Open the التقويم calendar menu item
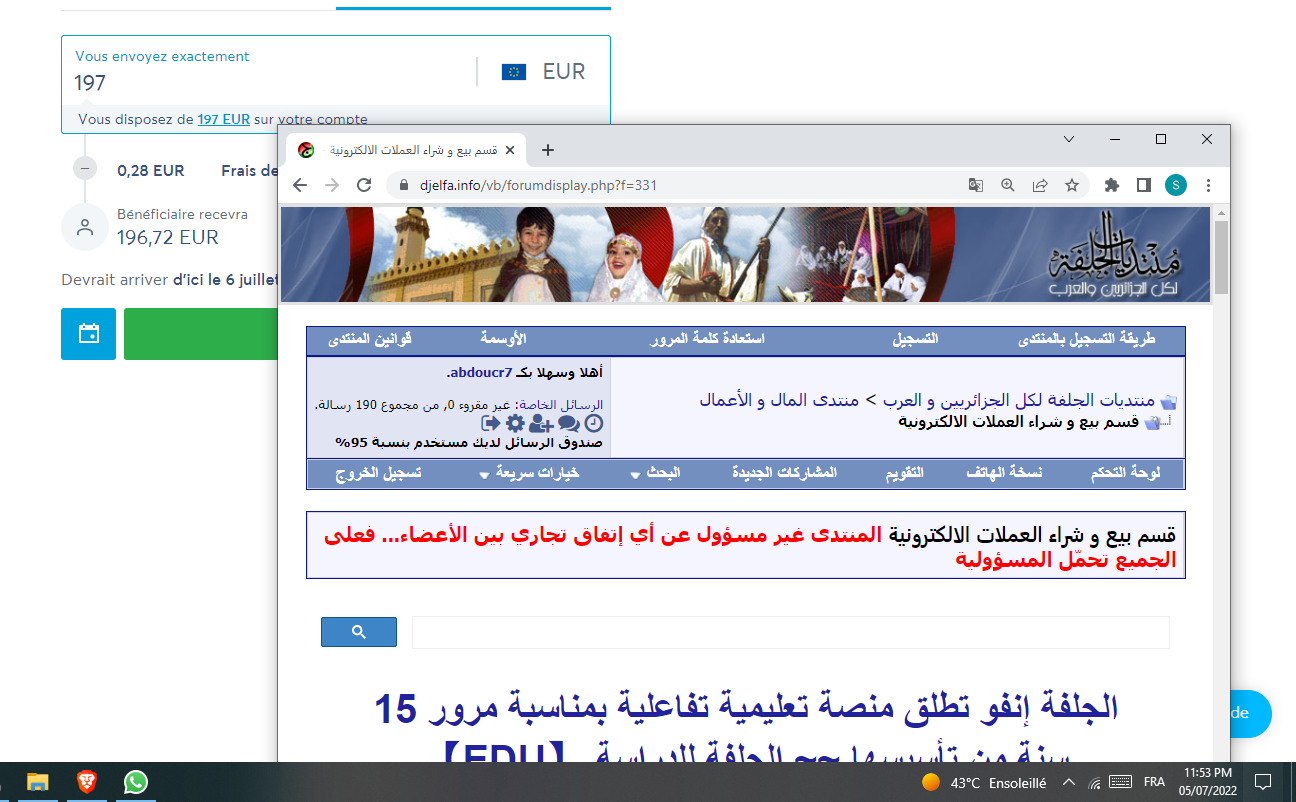 point(905,473)
